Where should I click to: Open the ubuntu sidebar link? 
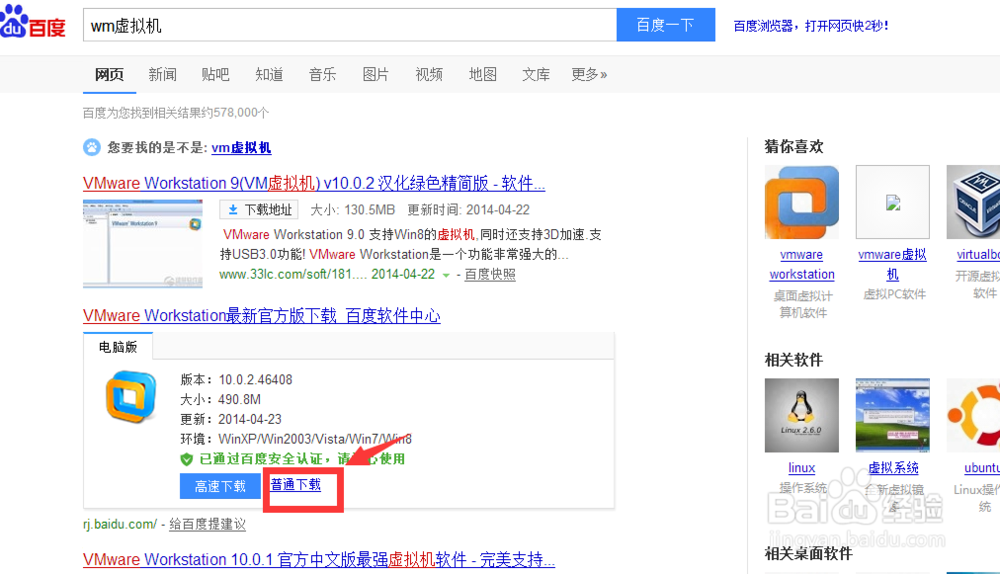982,468
